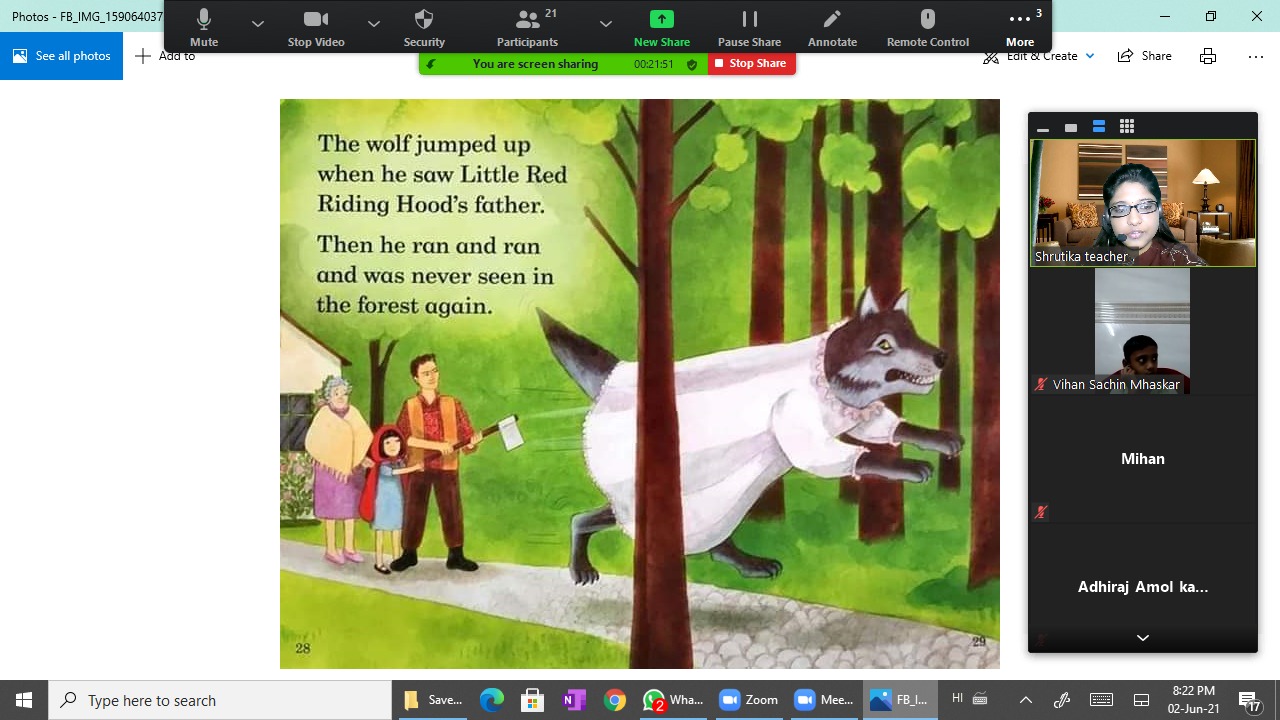Open notification center with 17 notifications
The width and height of the screenshot is (1280, 720).
pyautogui.click(x=1250, y=700)
